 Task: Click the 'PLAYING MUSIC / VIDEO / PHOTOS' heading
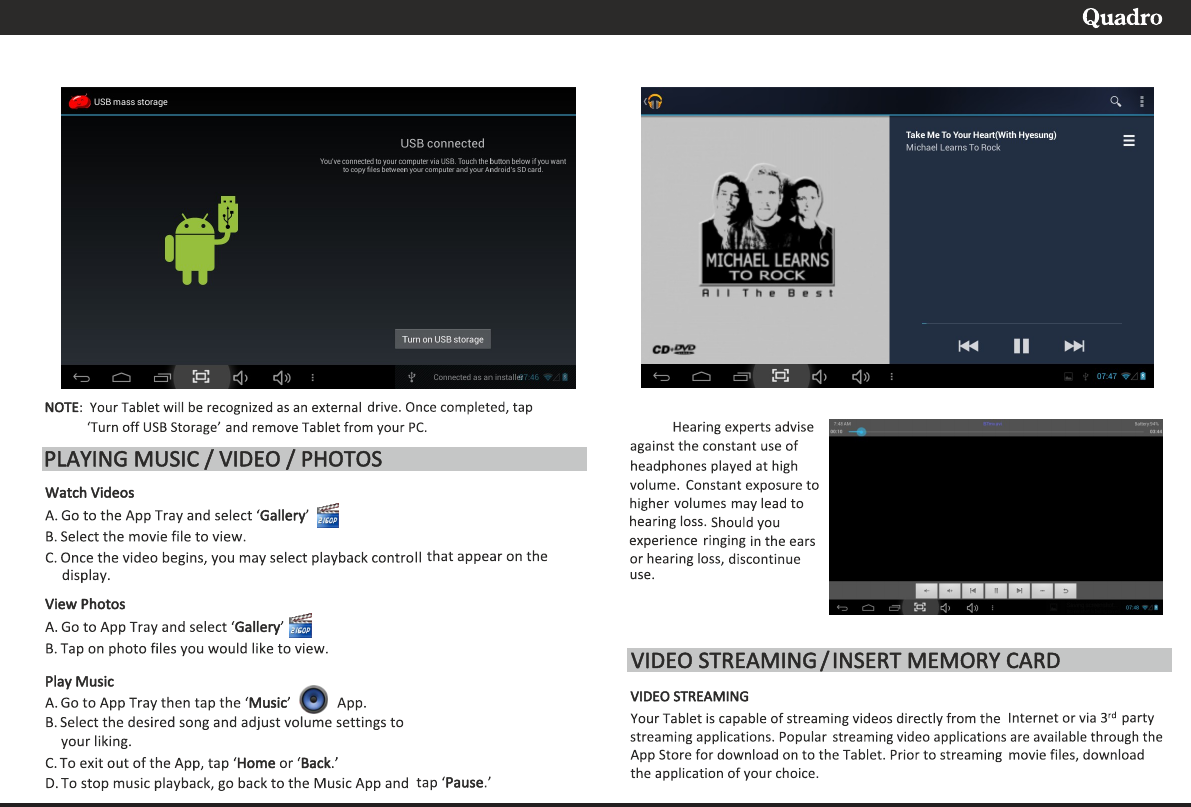[x=213, y=459]
